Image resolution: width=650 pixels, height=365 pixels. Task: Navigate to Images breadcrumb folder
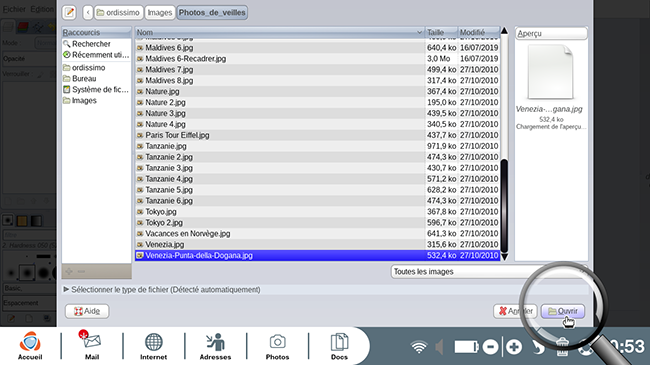pyautogui.click(x=160, y=12)
